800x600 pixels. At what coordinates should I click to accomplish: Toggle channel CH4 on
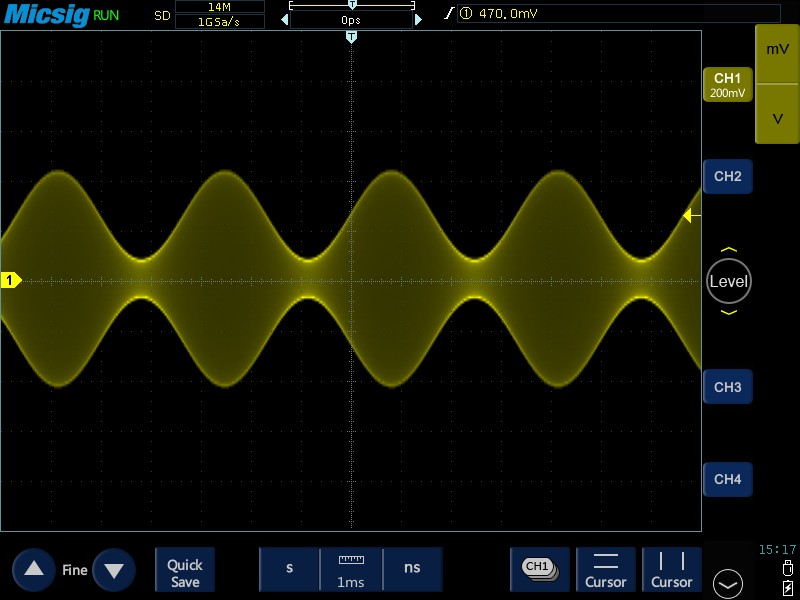pyautogui.click(x=727, y=480)
